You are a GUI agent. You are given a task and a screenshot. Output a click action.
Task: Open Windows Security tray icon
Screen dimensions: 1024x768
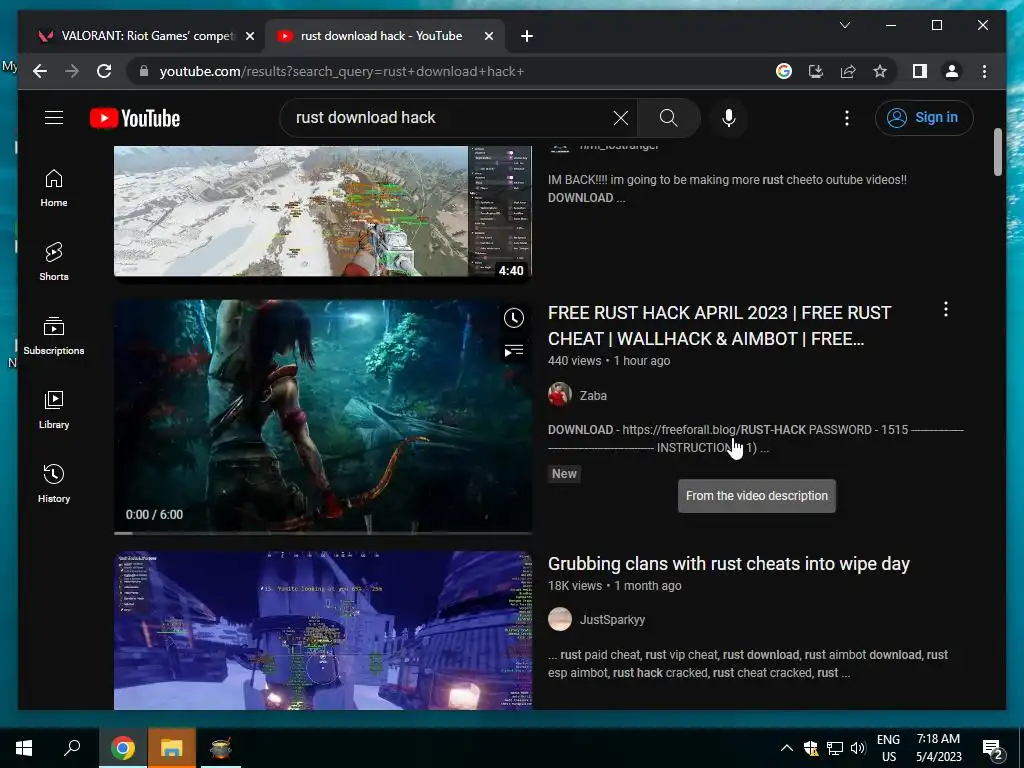pos(810,748)
